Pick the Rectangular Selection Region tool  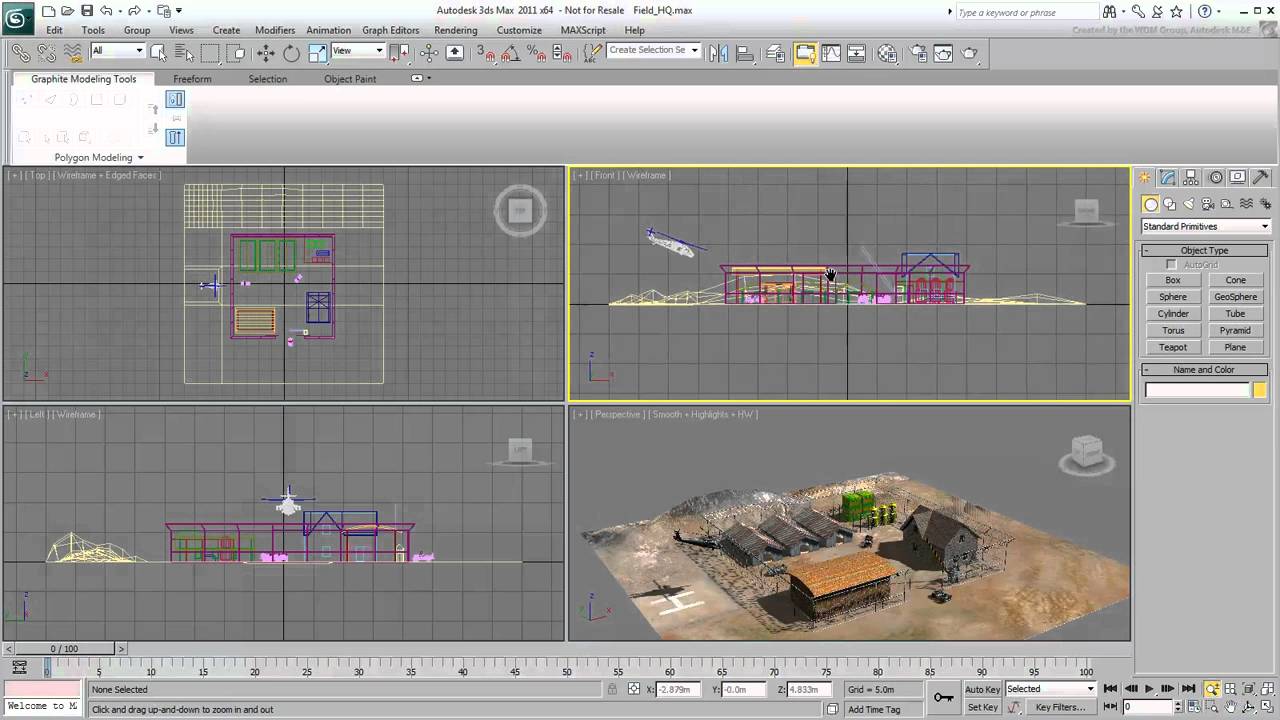coord(210,53)
